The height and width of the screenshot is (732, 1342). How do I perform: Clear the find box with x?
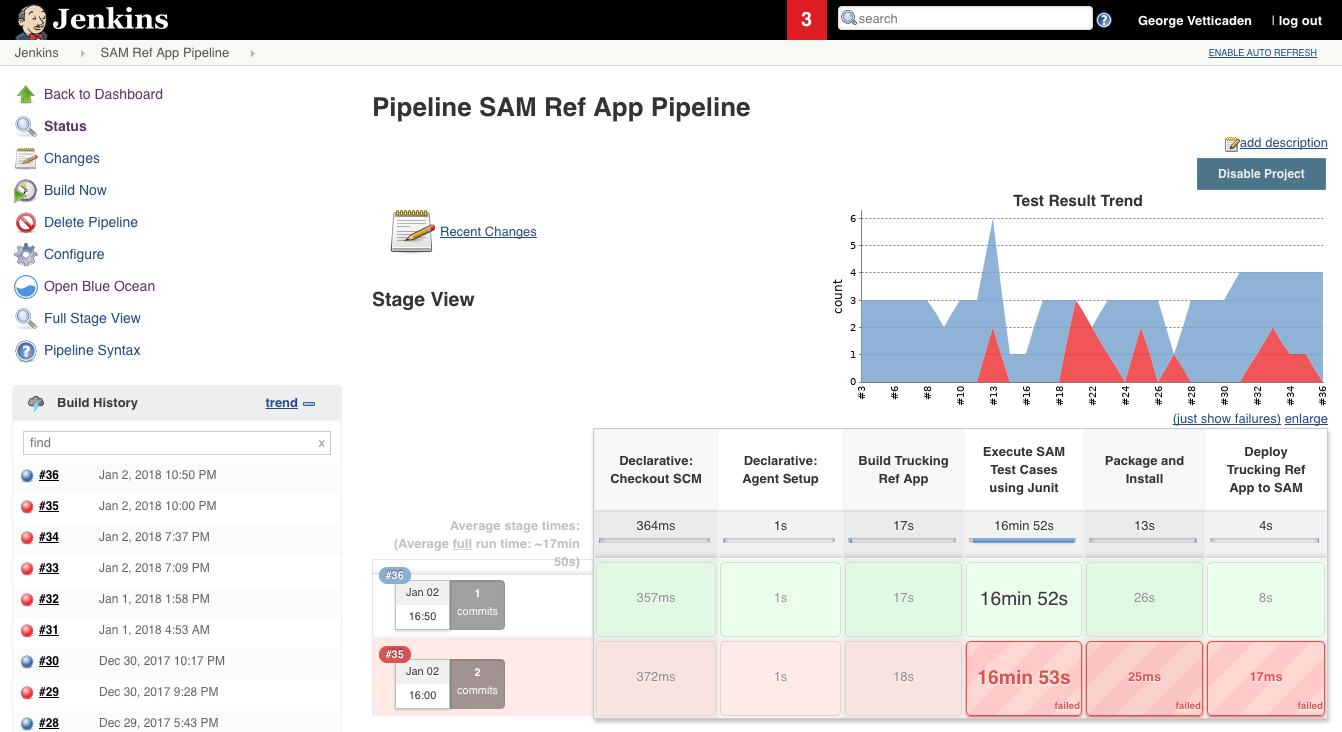coord(321,443)
